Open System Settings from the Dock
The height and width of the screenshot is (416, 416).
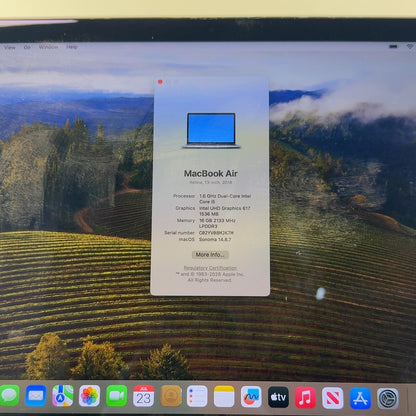pyautogui.click(x=388, y=398)
